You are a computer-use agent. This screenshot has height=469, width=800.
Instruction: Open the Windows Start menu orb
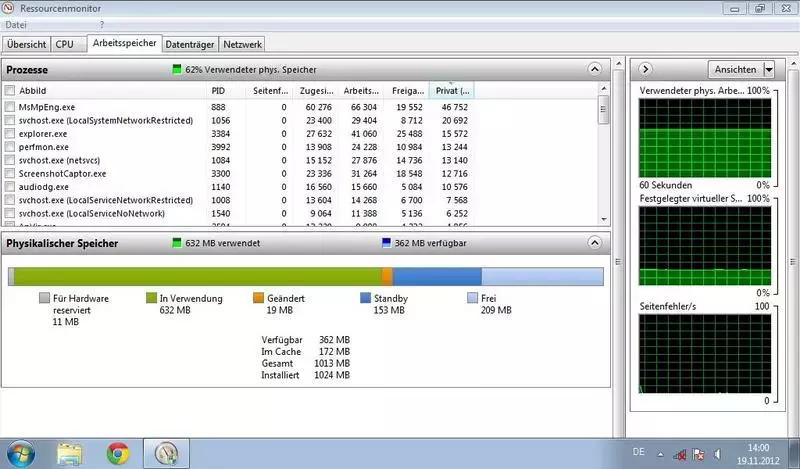20,454
